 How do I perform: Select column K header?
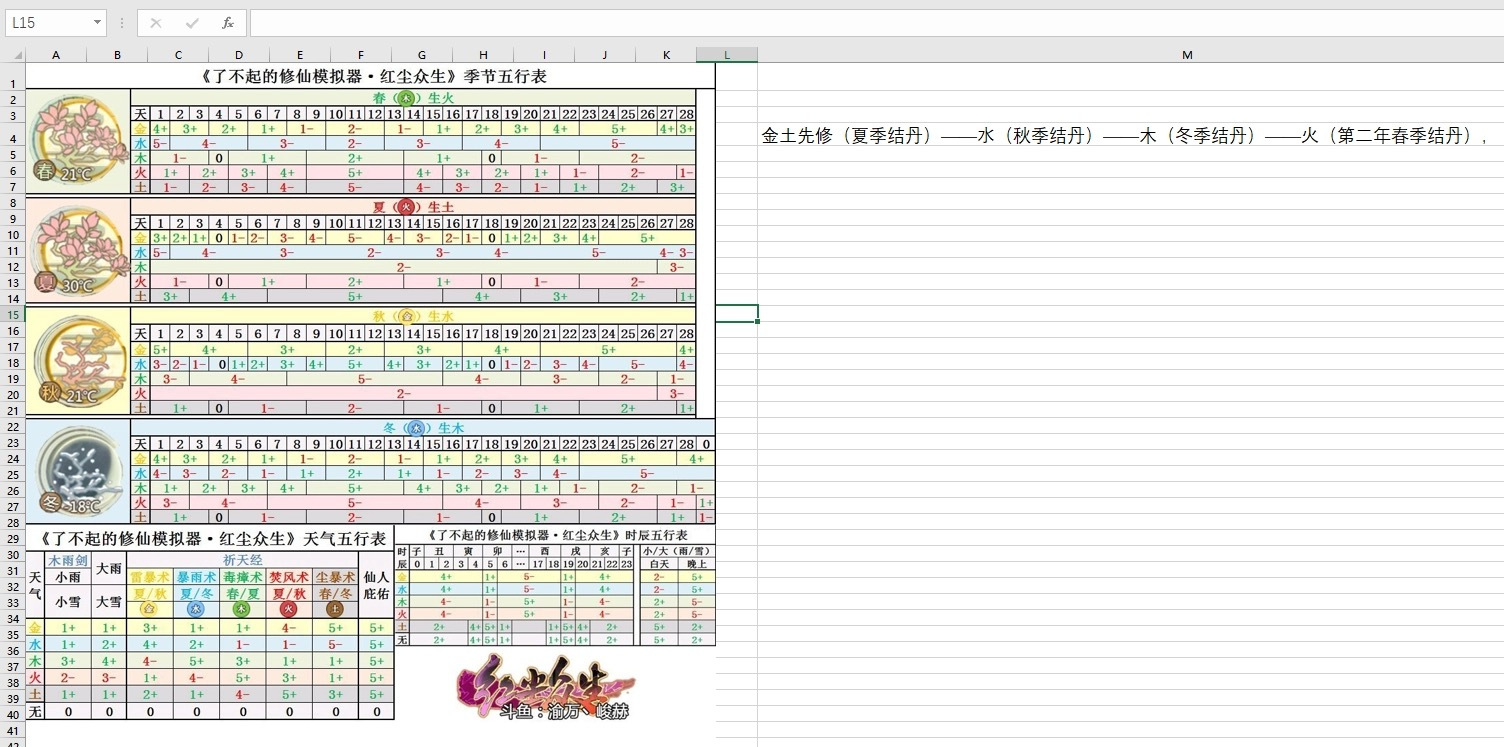666,55
